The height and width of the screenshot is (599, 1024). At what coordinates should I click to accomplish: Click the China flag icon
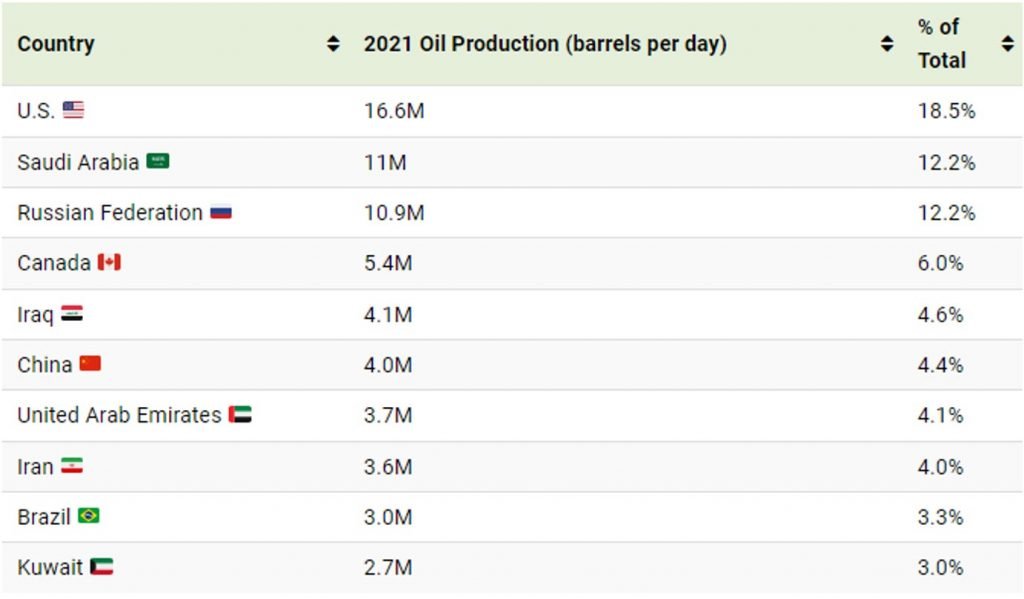pos(90,364)
